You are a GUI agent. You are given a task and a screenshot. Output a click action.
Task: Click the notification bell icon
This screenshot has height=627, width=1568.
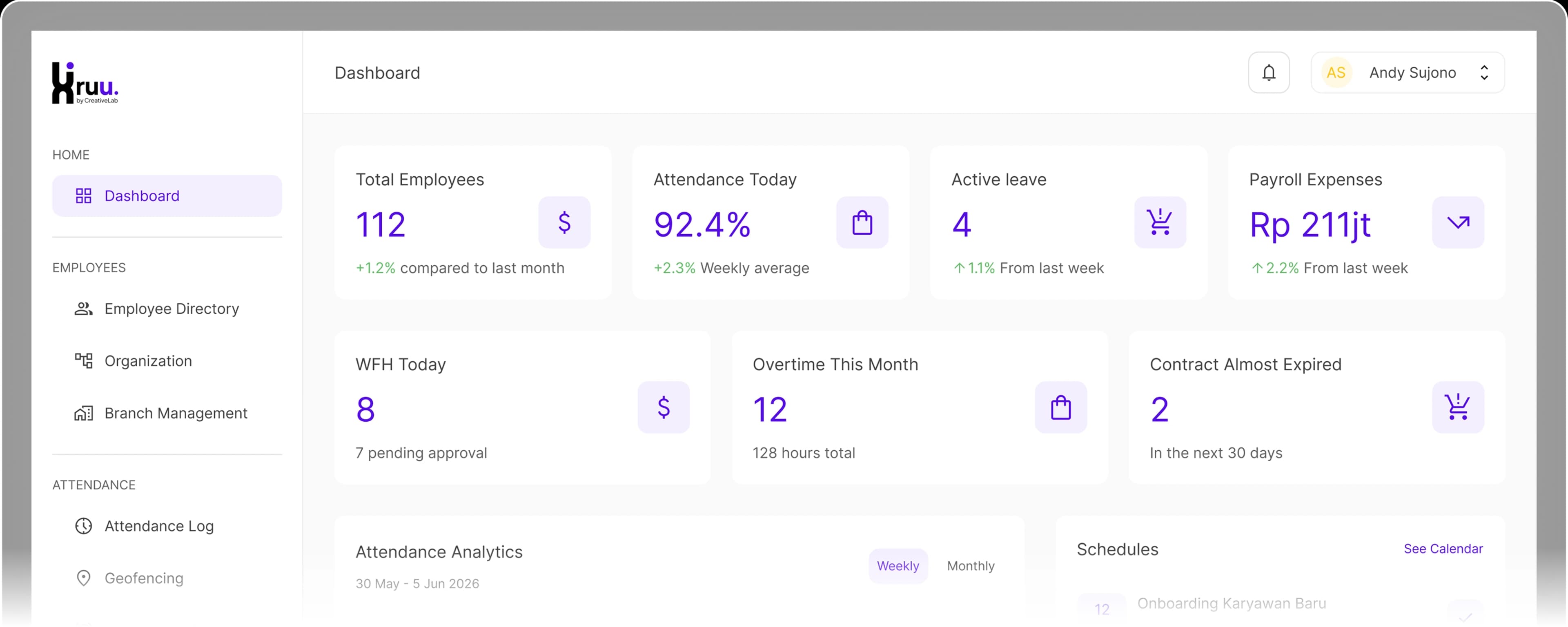[1269, 72]
